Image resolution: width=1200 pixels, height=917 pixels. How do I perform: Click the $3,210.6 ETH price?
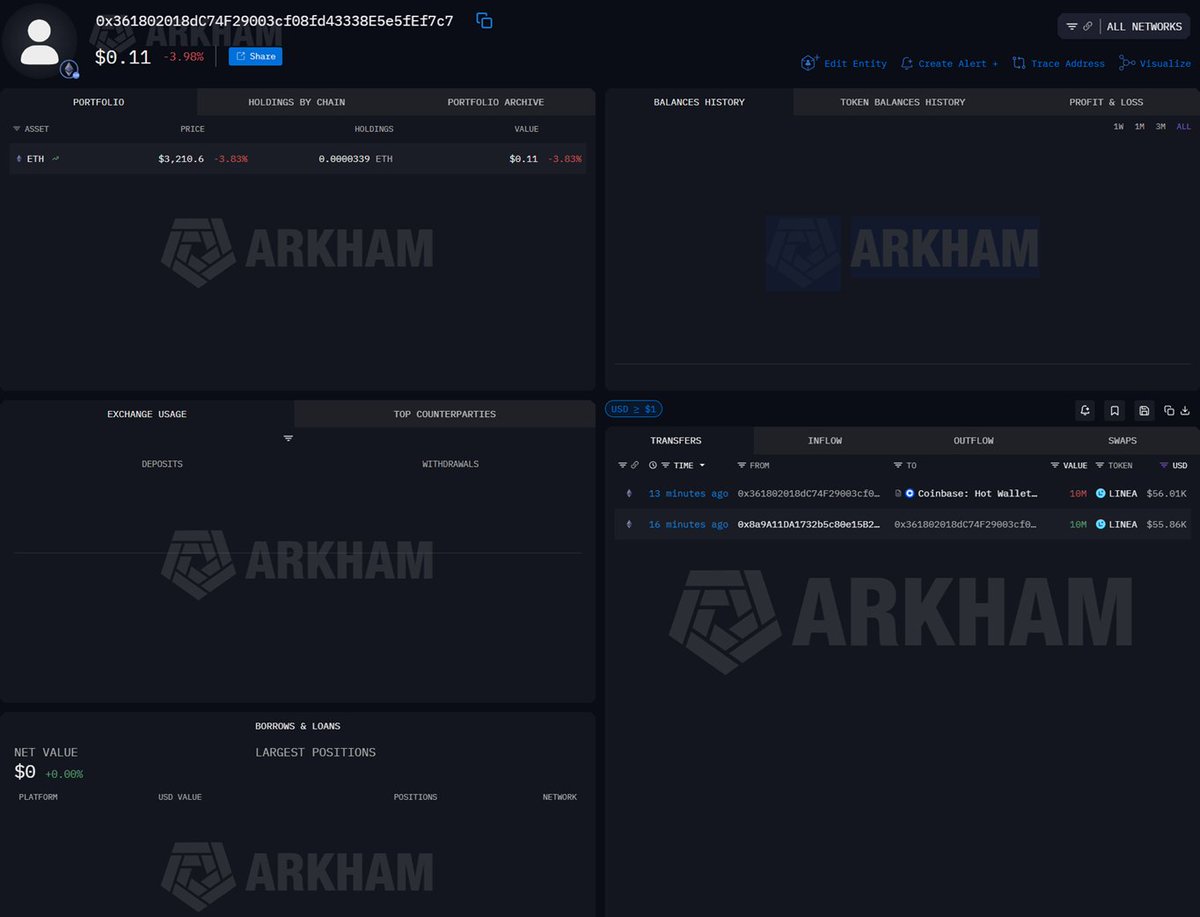point(181,158)
